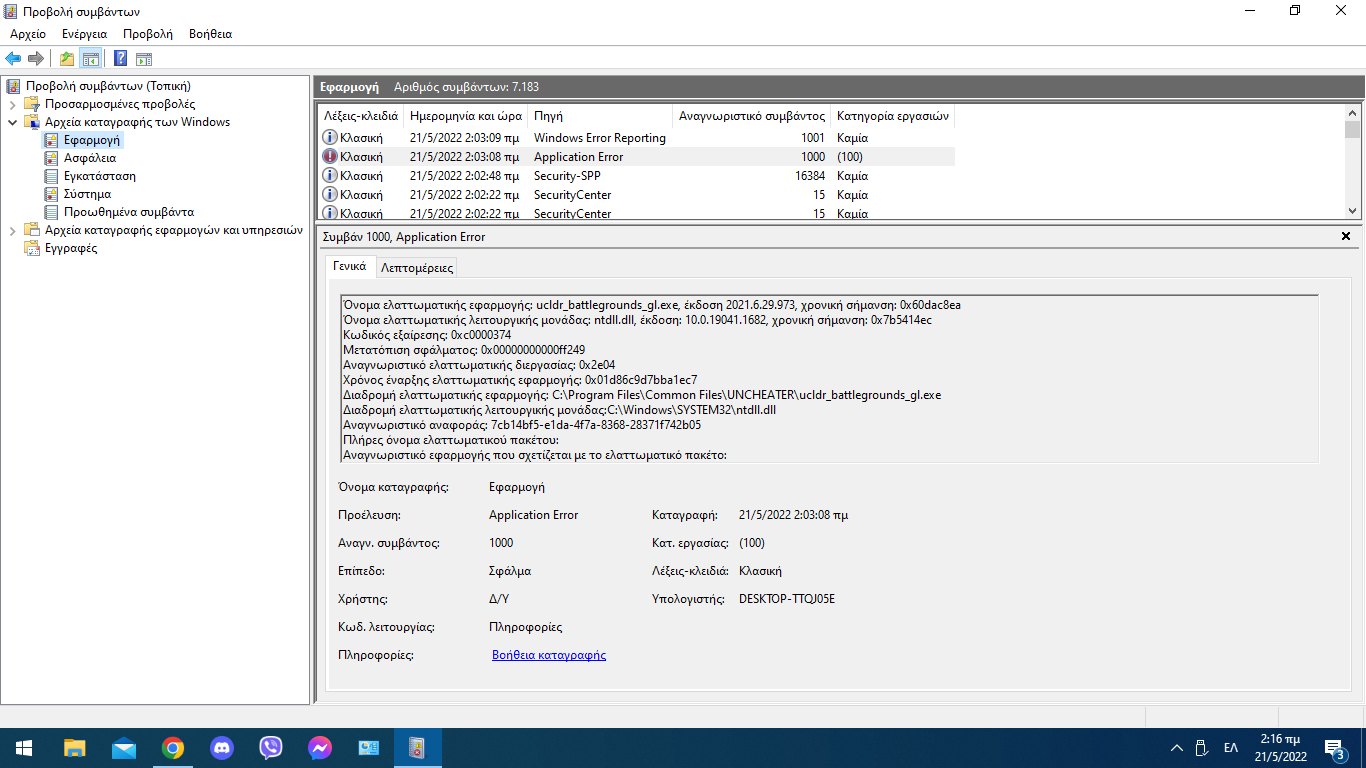Collapse the Αρχεία καταγραφής των Windows node
1366x768 pixels.
(12, 122)
